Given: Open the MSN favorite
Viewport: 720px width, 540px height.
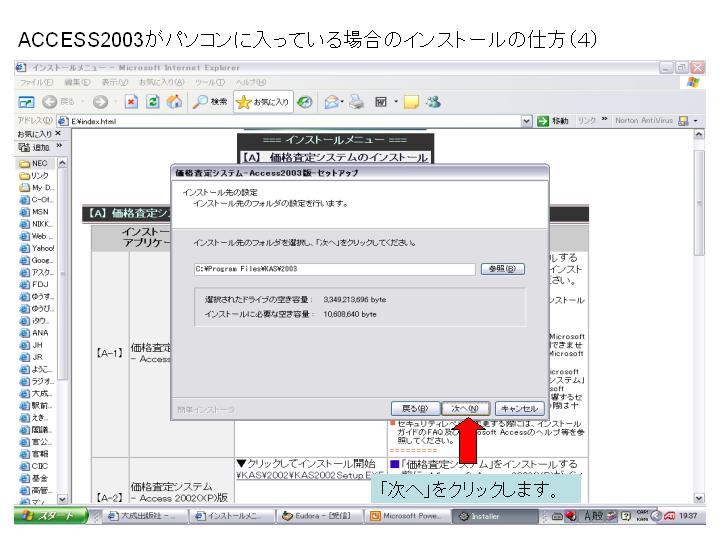Looking at the screenshot, I should point(34,212).
